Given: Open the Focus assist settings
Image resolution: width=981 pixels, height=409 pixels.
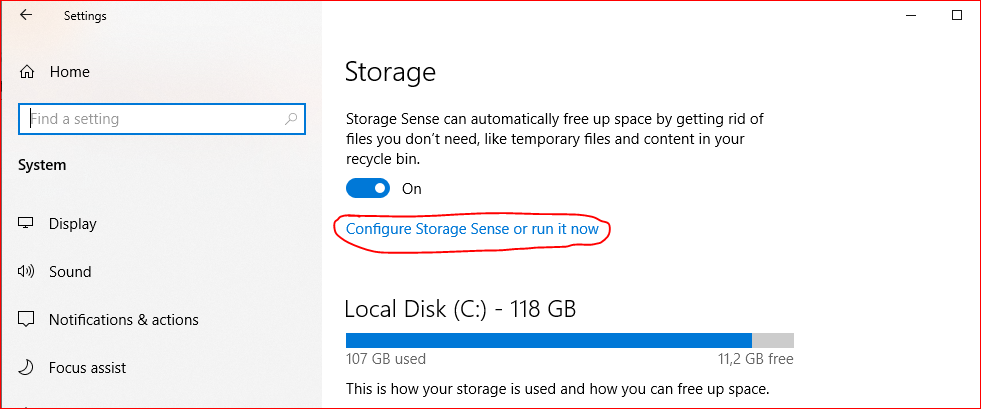Looking at the screenshot, I should pos(88,368).
